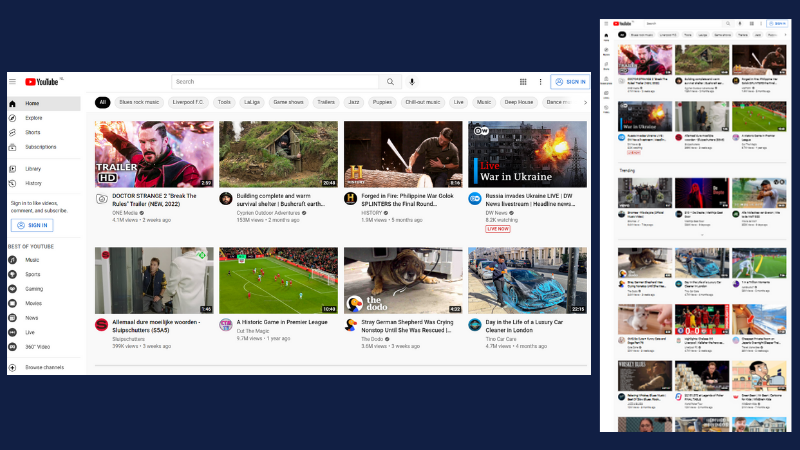This screenshot has width=800, height=450.
Task: Select the Jazz filter chip
Action: point(354,103)
